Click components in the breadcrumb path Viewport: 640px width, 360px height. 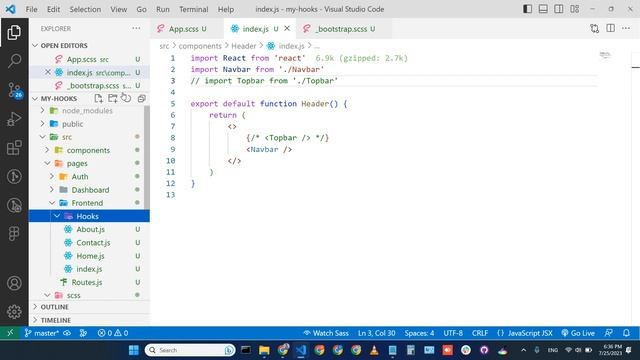tap(200, 46)
